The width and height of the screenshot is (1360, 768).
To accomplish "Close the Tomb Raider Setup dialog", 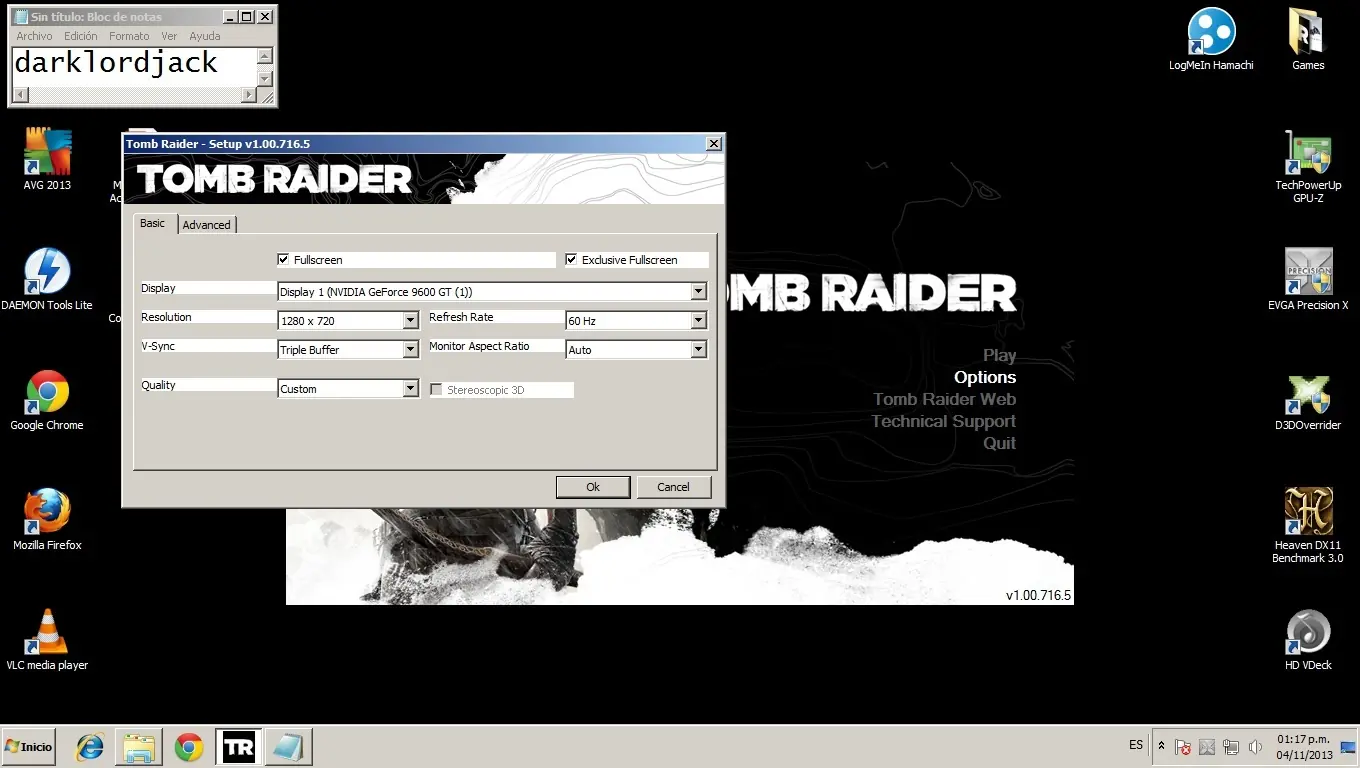I will (714, 144).
